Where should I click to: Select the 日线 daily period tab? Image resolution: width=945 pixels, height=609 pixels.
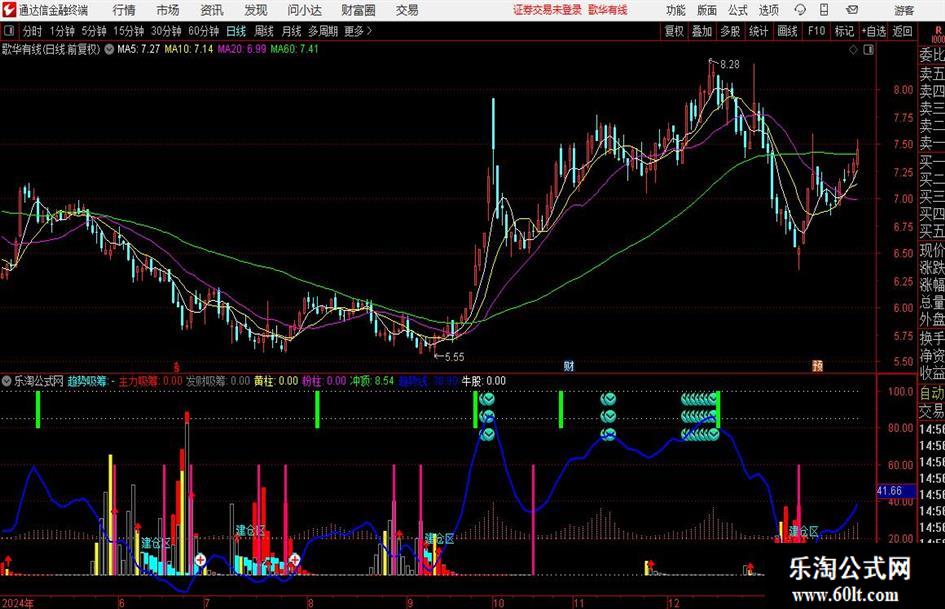click(236, 31)
